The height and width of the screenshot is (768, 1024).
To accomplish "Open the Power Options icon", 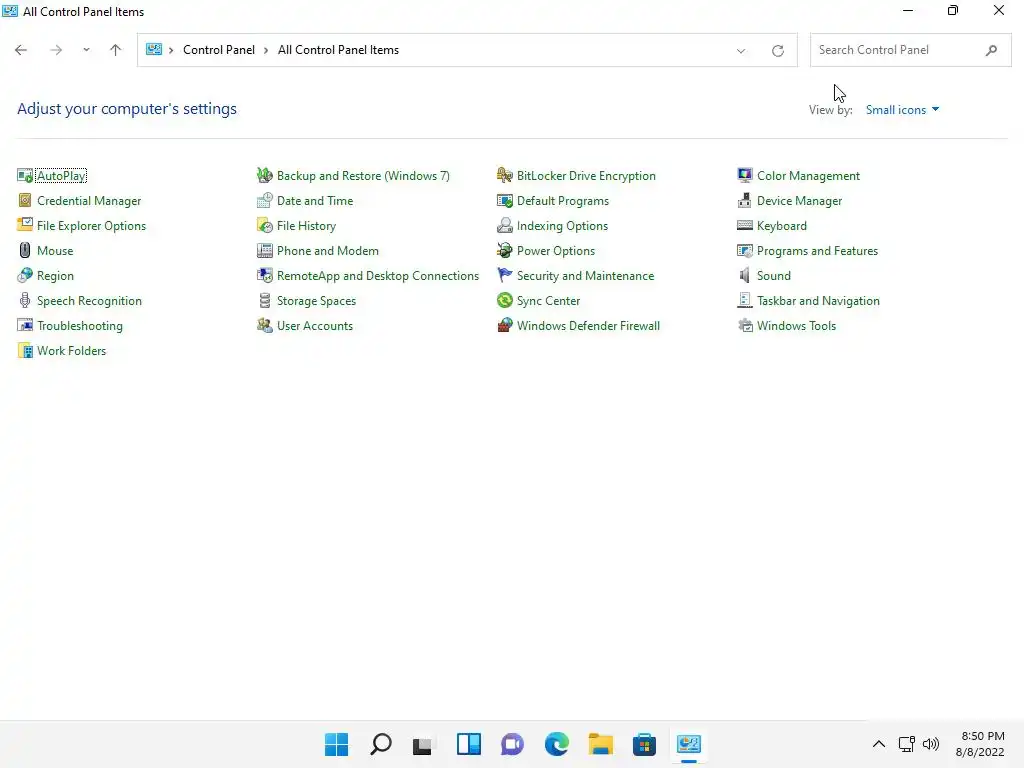I will (505, 251).
